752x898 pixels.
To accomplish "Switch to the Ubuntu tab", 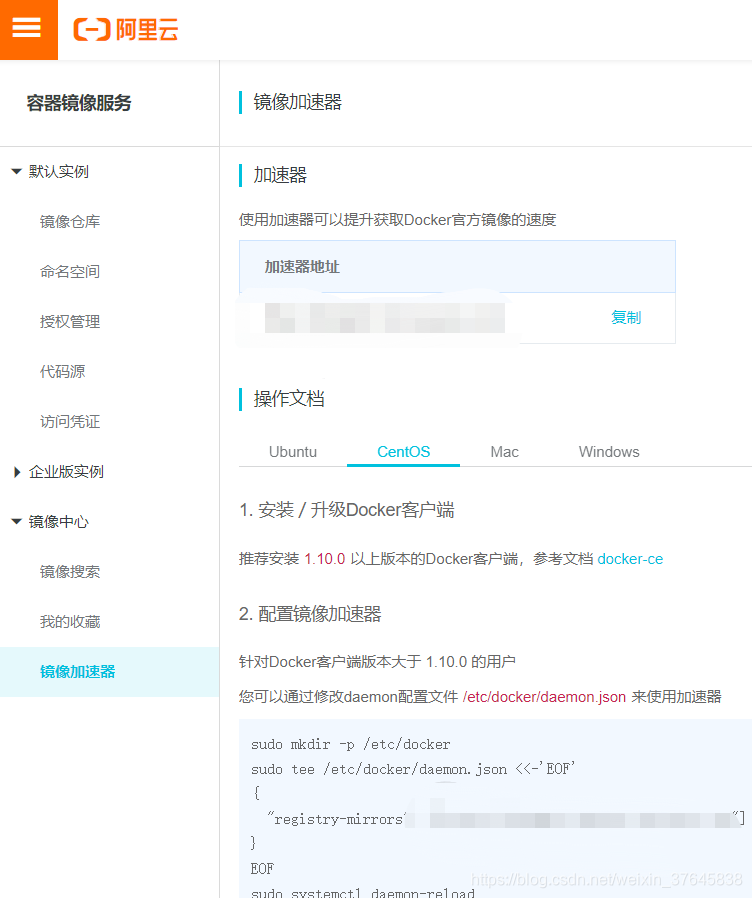I will [293, 452].
